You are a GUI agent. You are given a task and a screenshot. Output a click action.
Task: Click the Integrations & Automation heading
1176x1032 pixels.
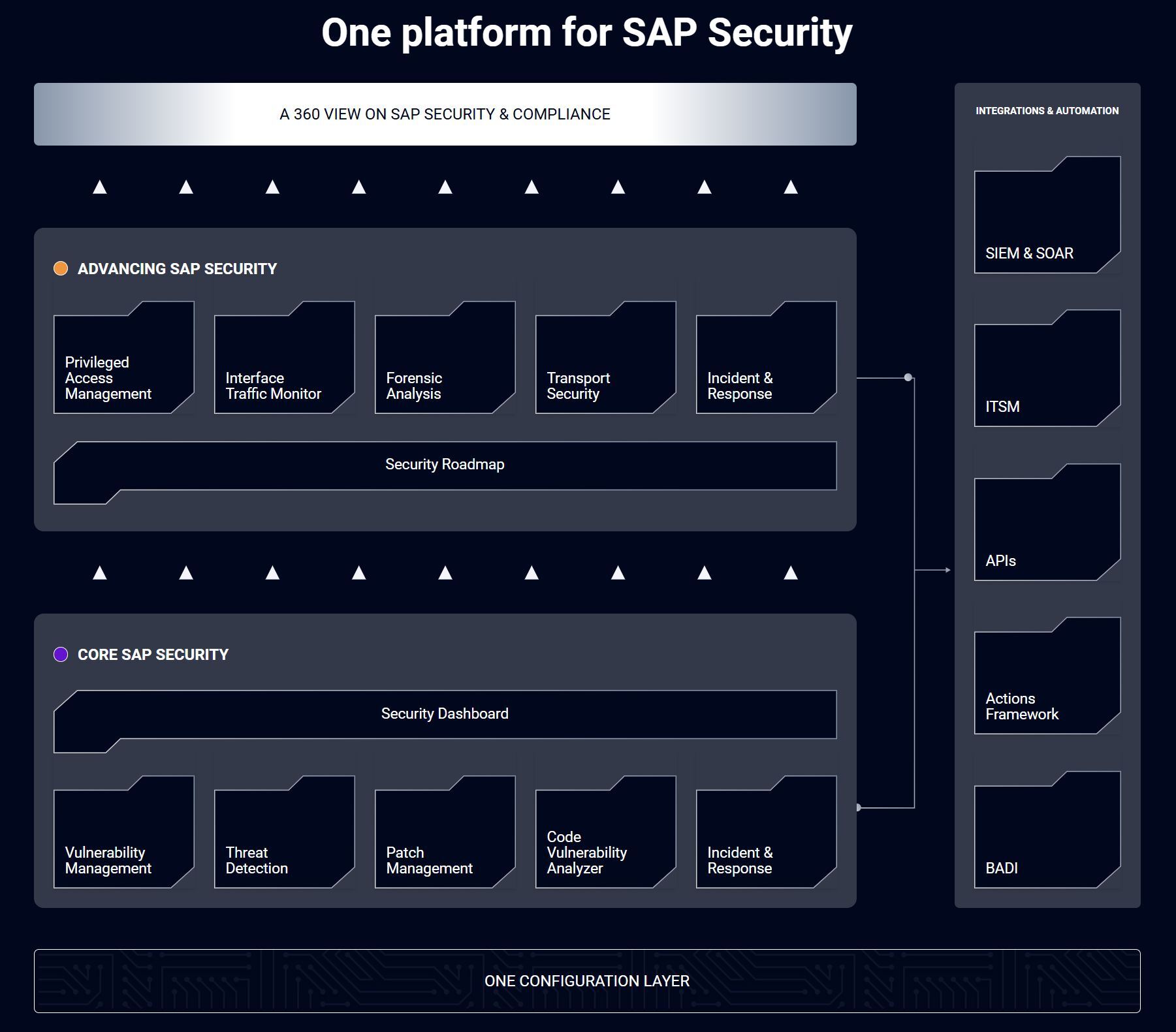click(1047, 111)
